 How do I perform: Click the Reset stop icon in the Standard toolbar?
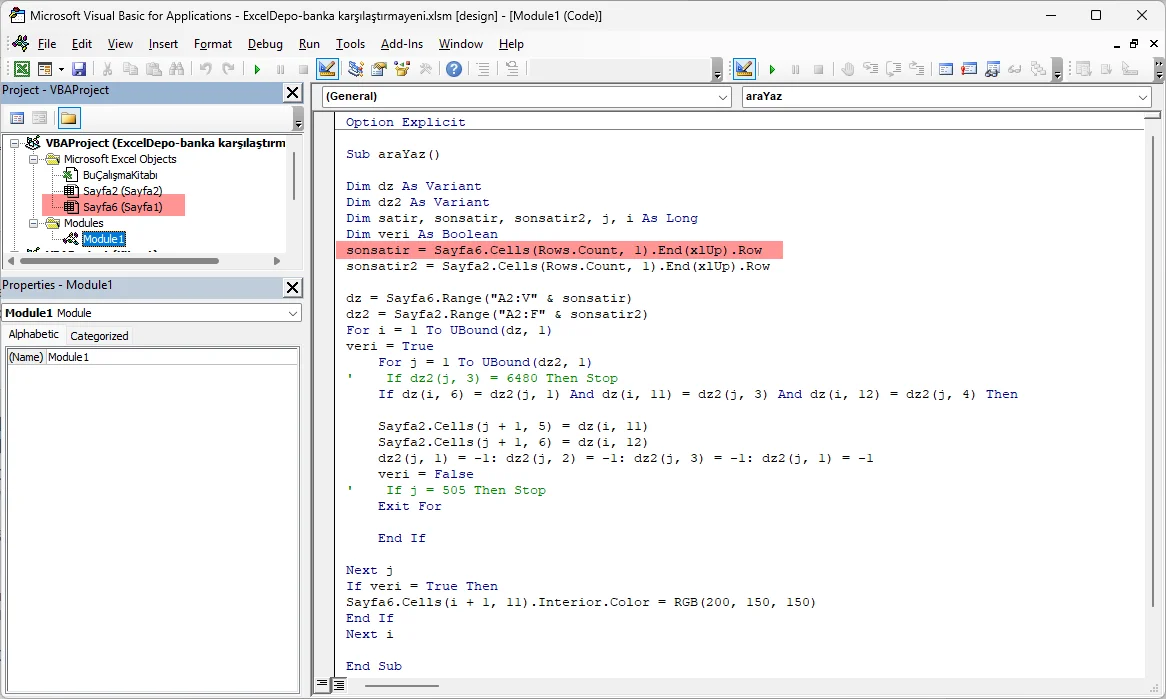(303, 69)
